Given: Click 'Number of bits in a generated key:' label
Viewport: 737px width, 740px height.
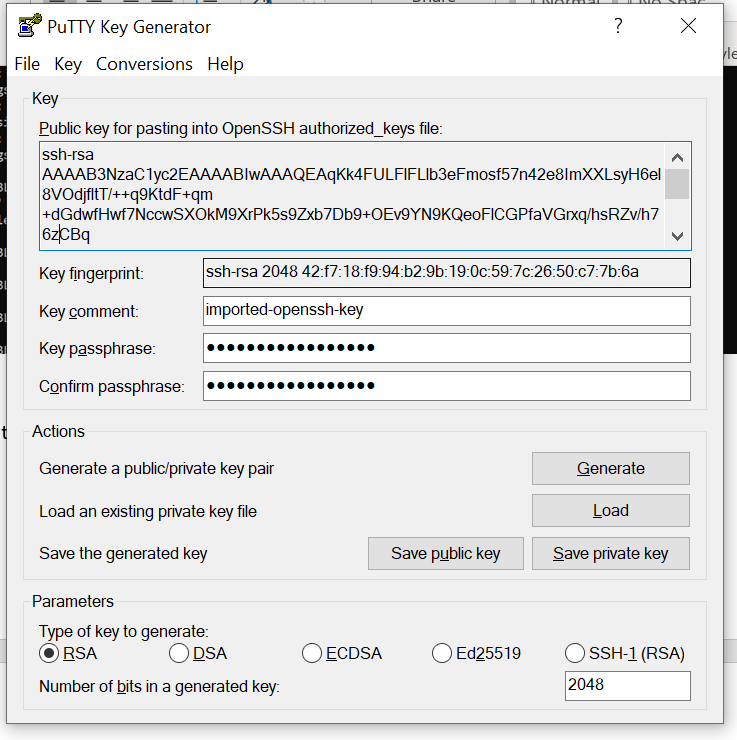Looking at the screenshot, I should coord(159,687).
